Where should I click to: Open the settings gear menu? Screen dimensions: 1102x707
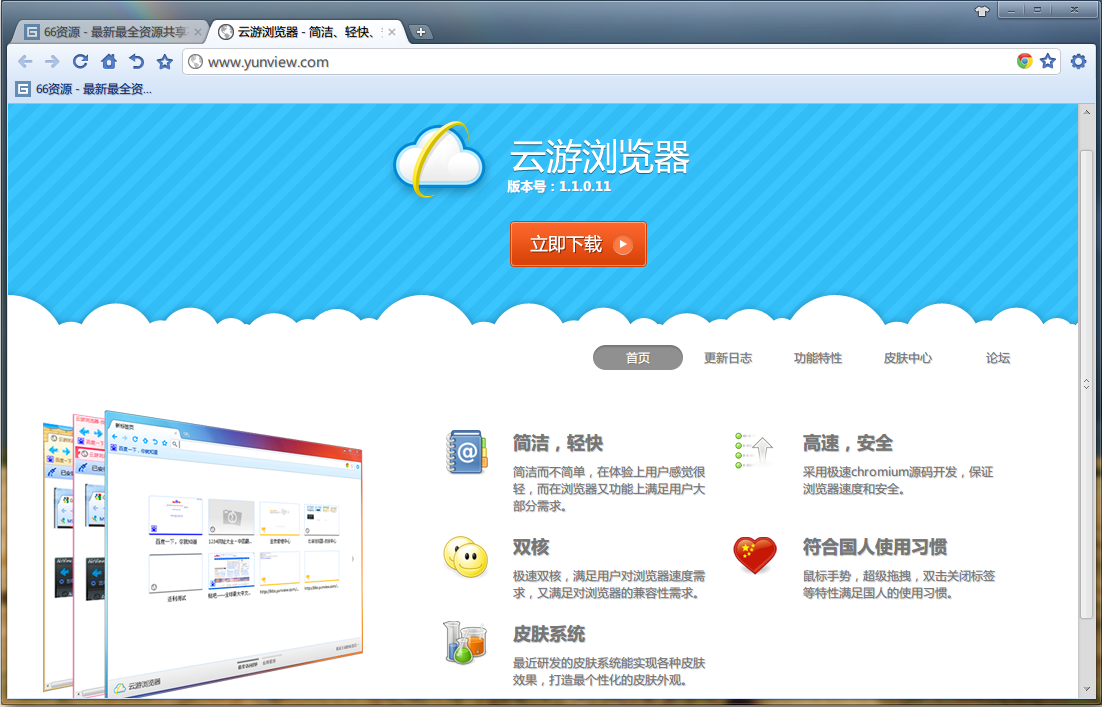[1078, 61]
